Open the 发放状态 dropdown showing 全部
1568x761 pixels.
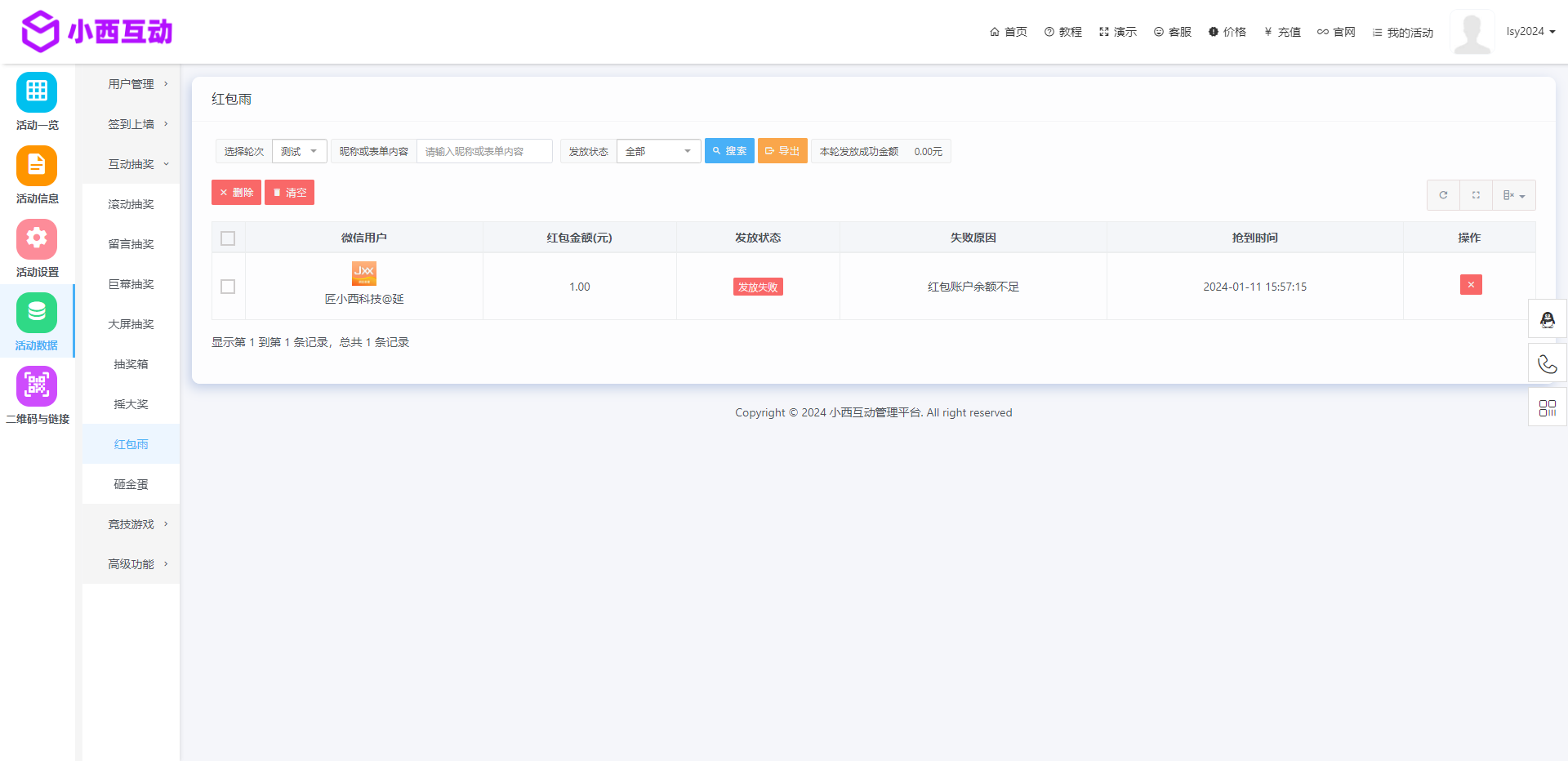[658, 151]
